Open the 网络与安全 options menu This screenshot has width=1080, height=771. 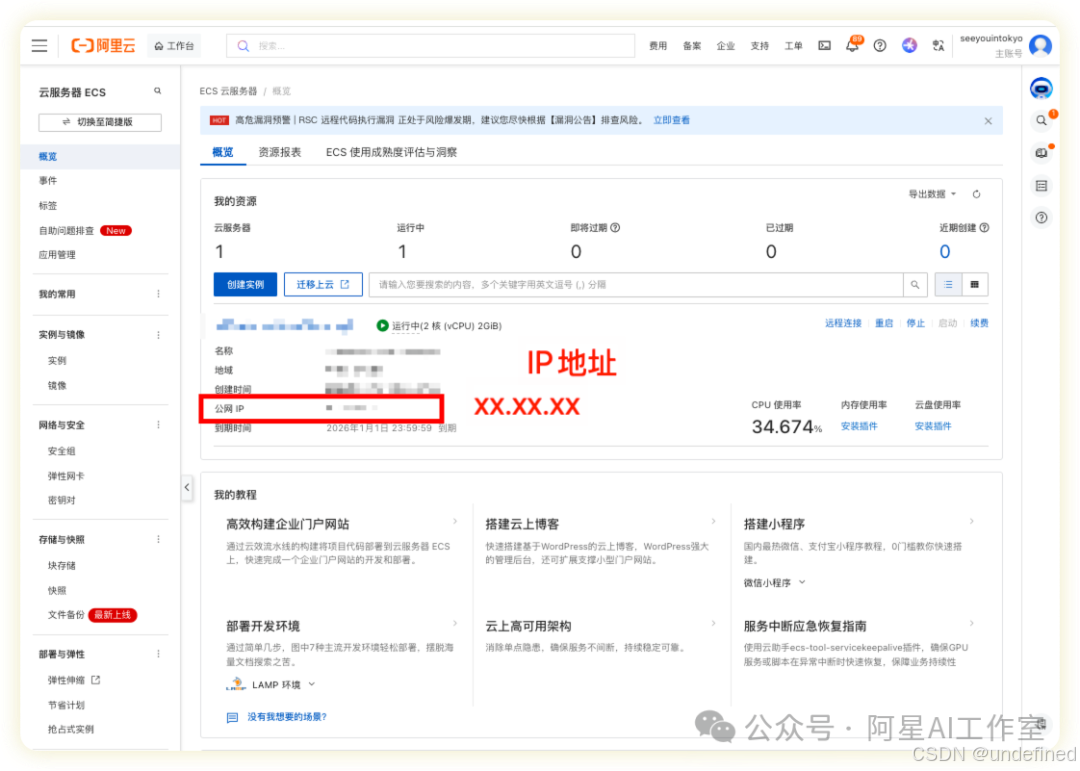pyautogui.click(x=158, y=425)
